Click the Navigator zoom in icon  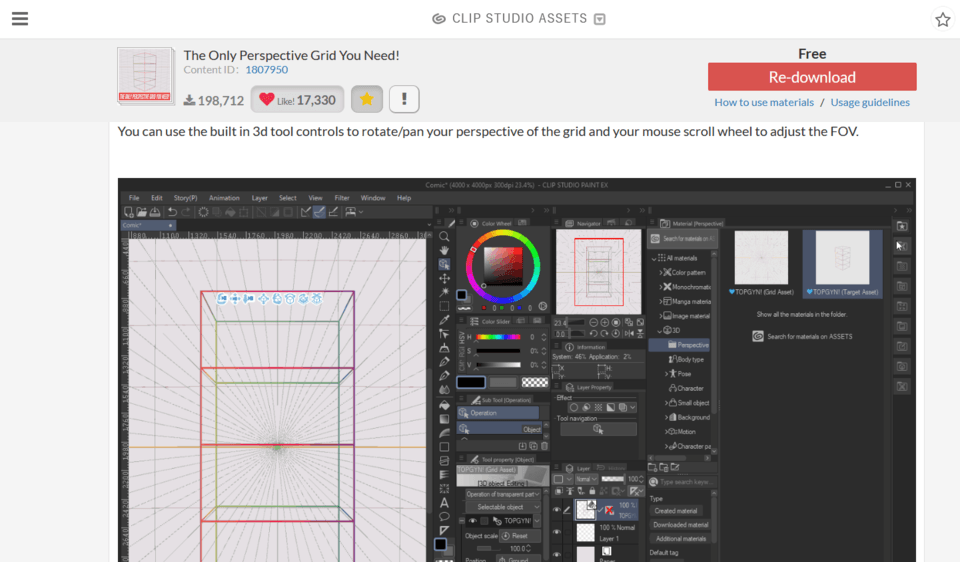tap(605, 323)
